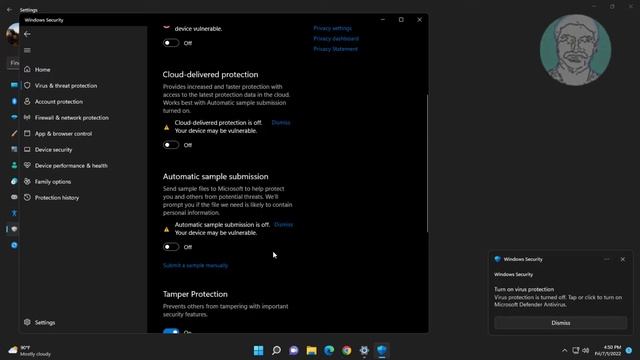Dismiss the Automatic sample submission warning
This screenshot has height=360, width=640.
point(283,224)
